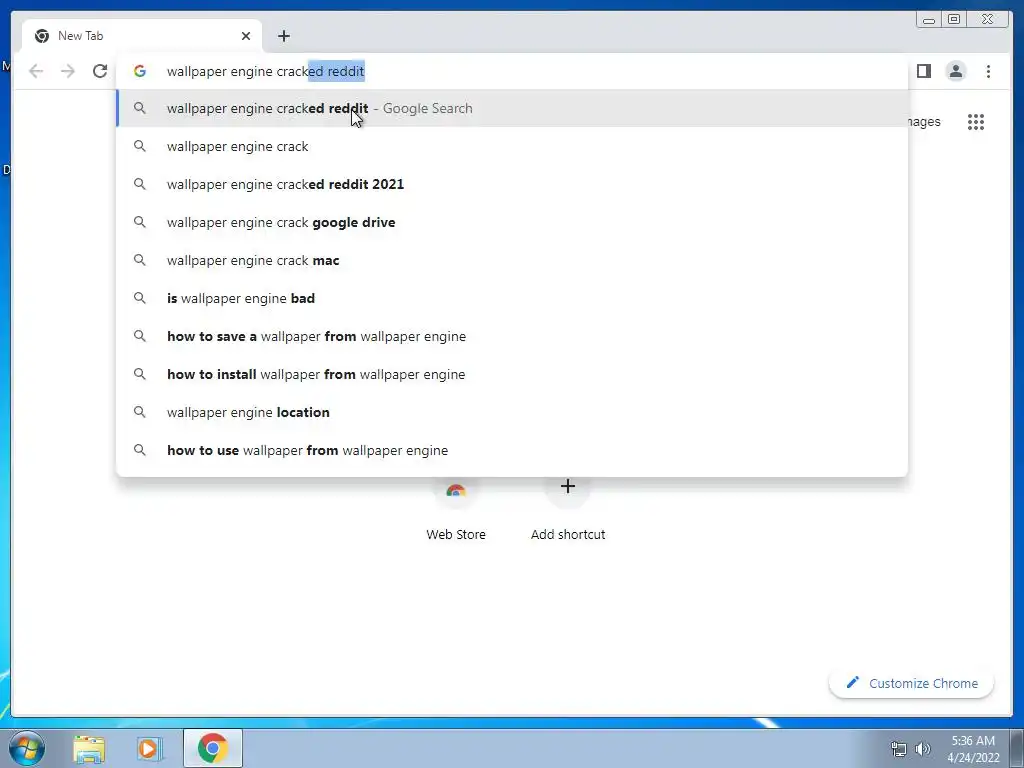Choose suggestion 'wallpaper engine crack google drive'

click(x=512, y=222)
